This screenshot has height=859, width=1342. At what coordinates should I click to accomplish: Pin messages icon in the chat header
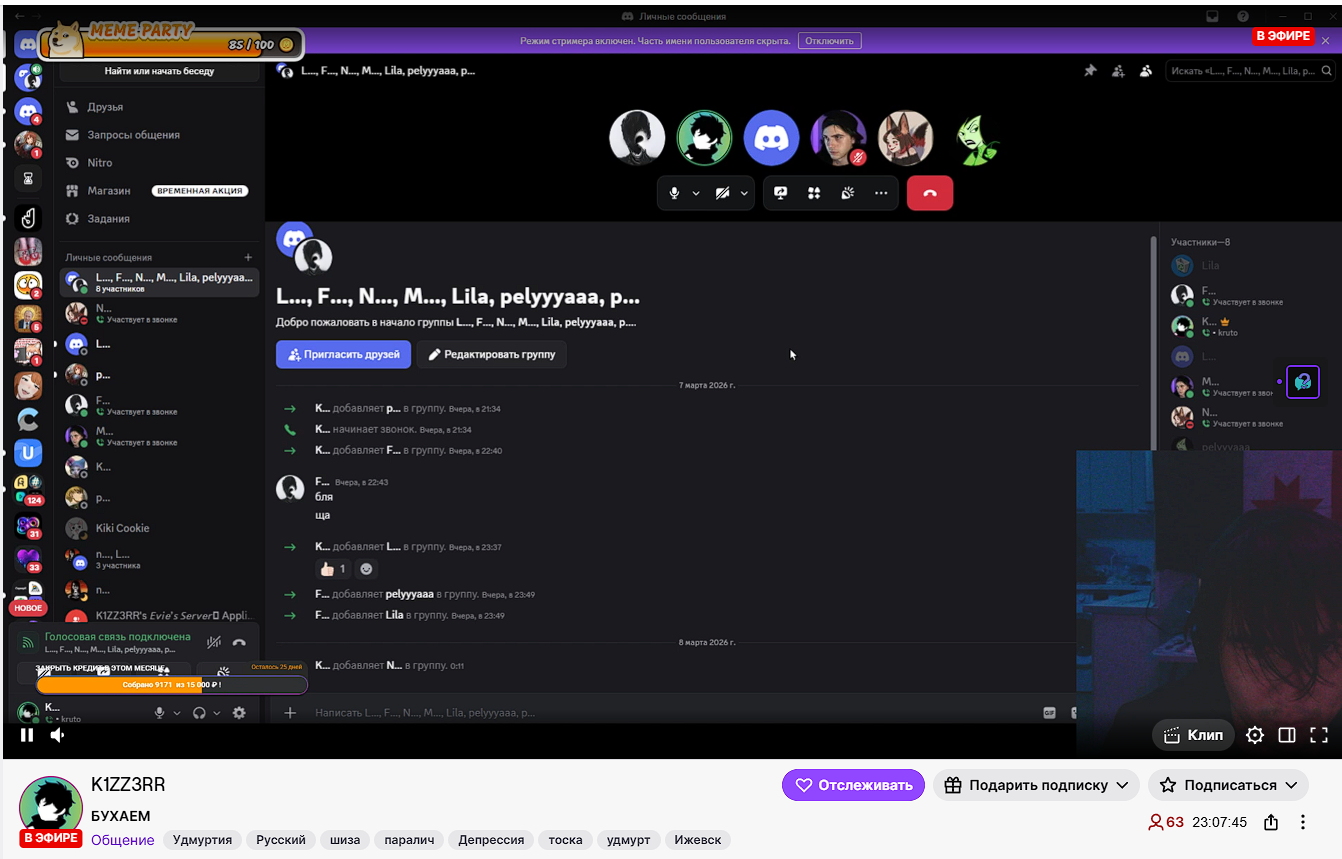tap(1090, 71)
